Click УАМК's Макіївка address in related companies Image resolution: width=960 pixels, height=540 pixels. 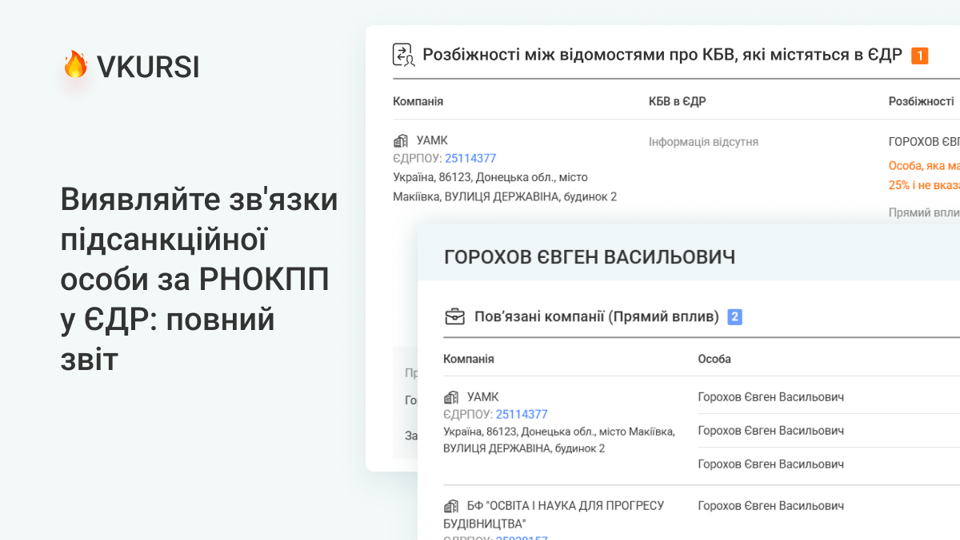pyautogui.click(x=559, y=440)
